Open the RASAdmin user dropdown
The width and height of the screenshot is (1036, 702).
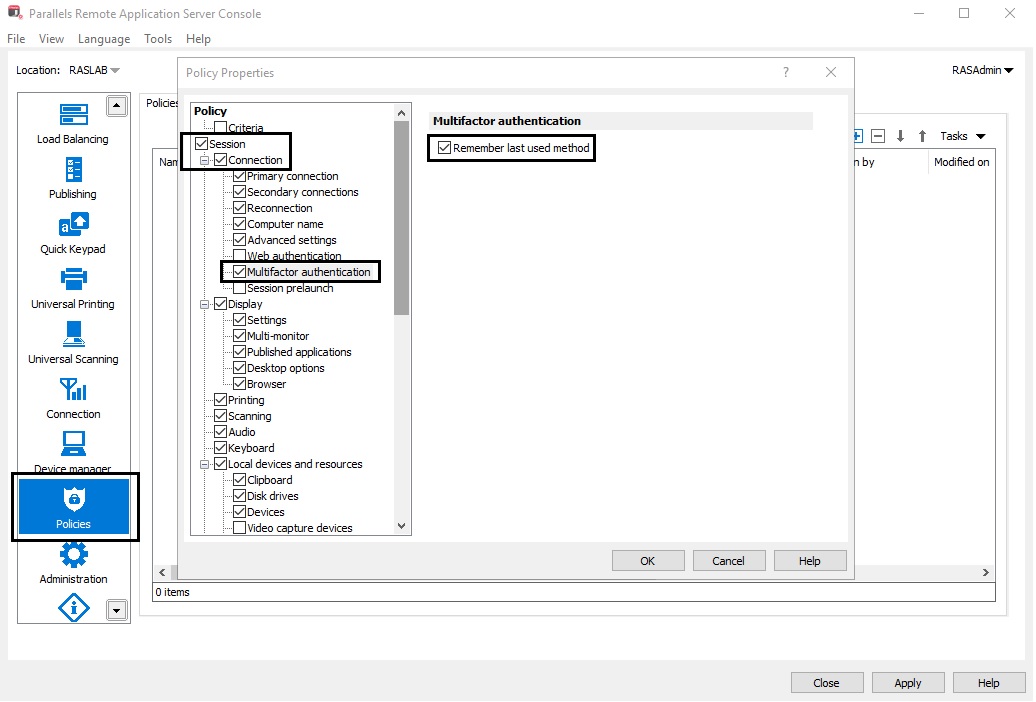point(982,70)
